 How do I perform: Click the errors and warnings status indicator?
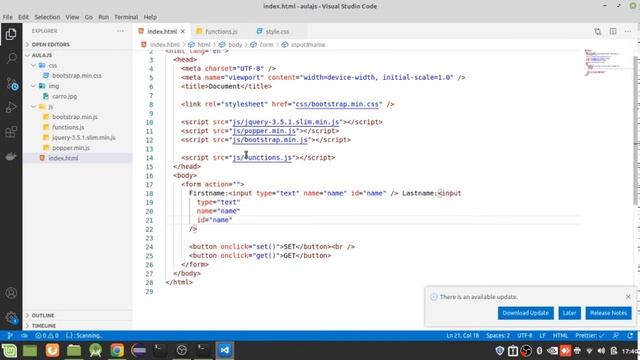pos(47,336)
